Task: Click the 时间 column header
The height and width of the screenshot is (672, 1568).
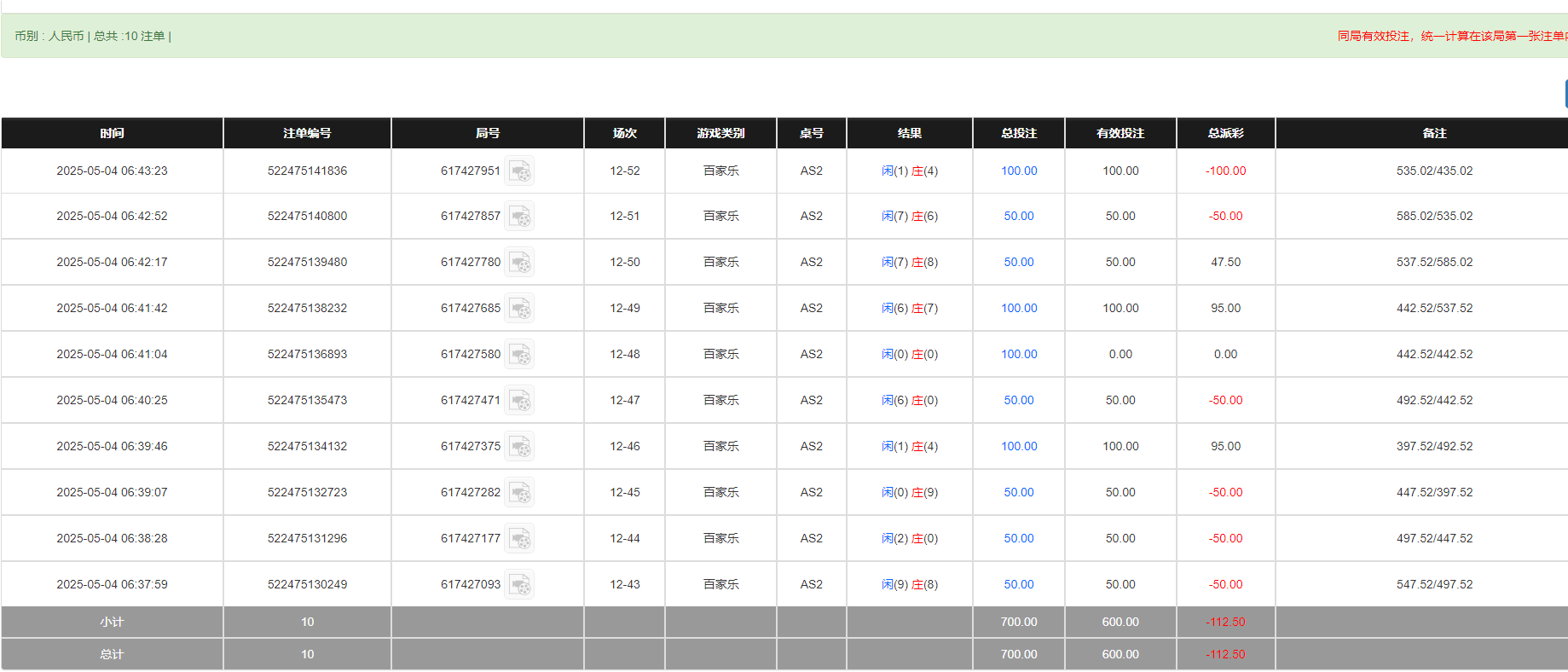Action: [112, 134]
